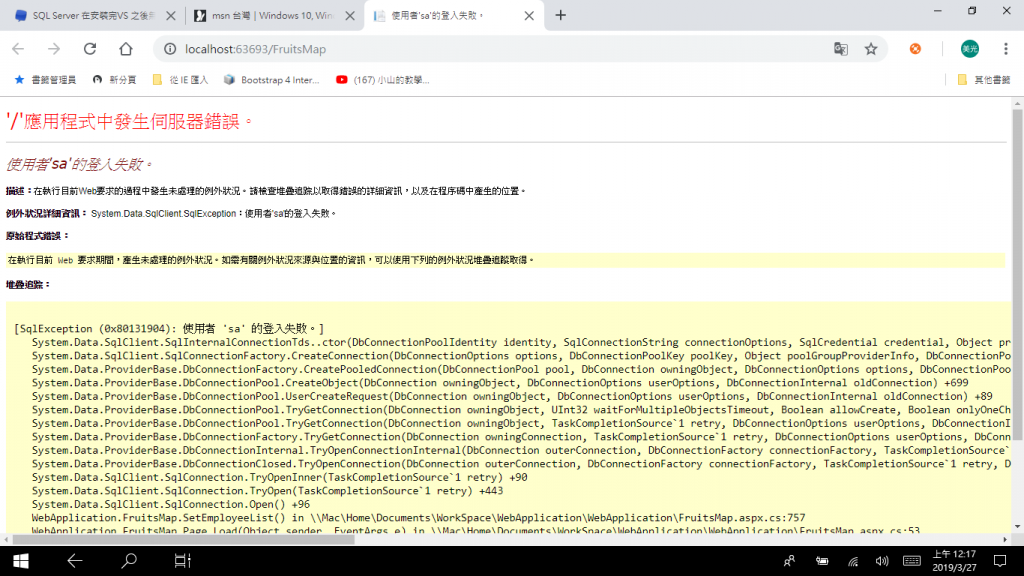Open the taskbar clock 上午 12:17

954,561
